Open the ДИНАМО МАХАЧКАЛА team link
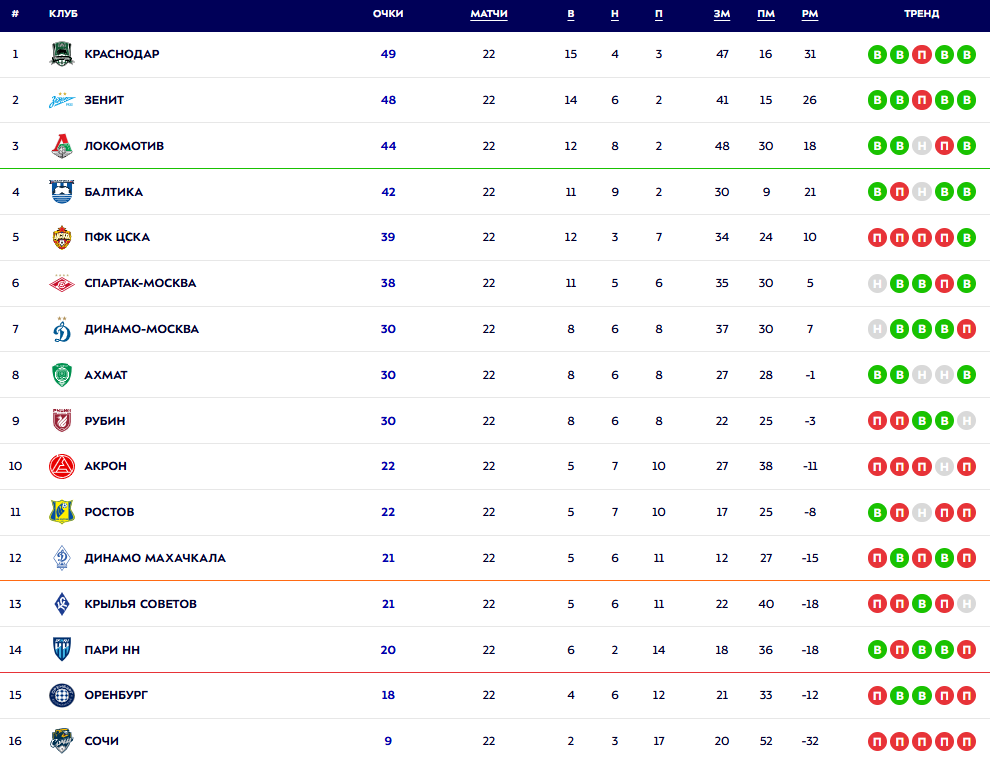The image size is (990, 762). pyautogui.click(x=155, y=558)
